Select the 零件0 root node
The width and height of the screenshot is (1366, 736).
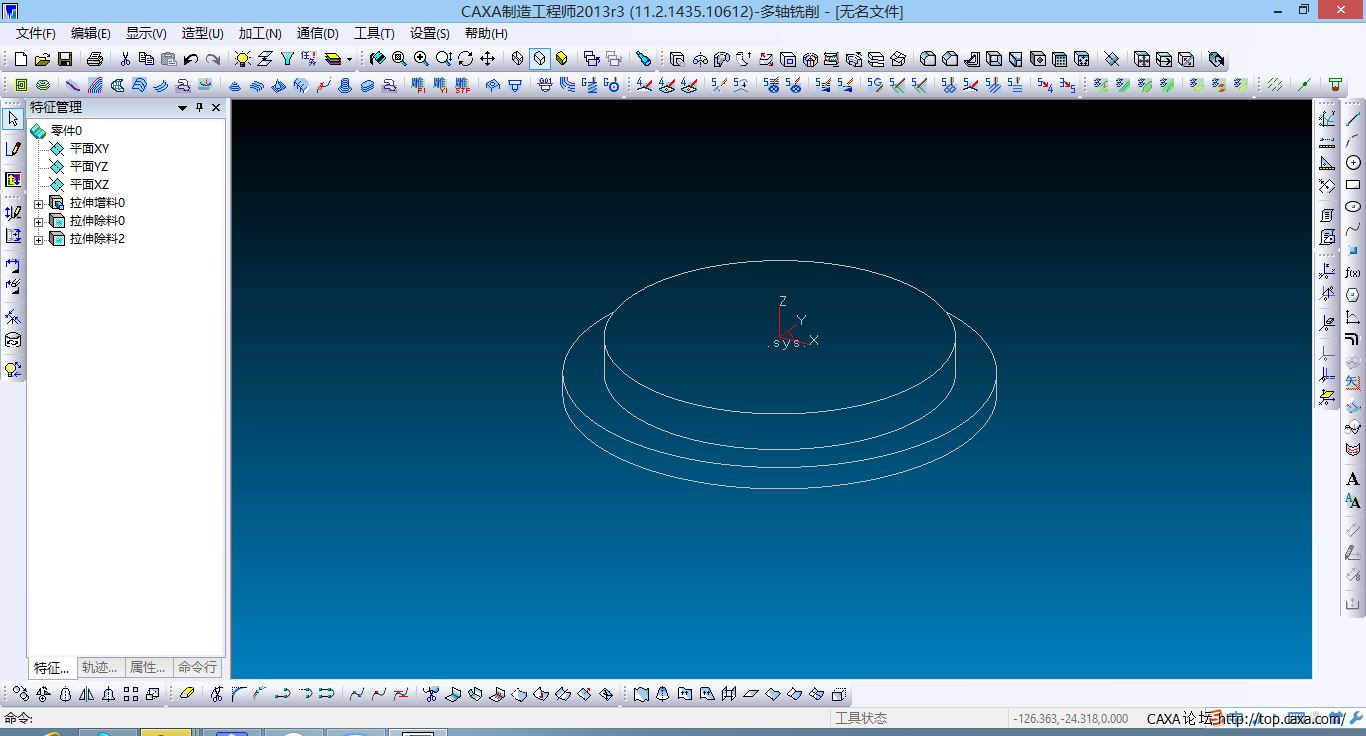[x=66, y=130]
